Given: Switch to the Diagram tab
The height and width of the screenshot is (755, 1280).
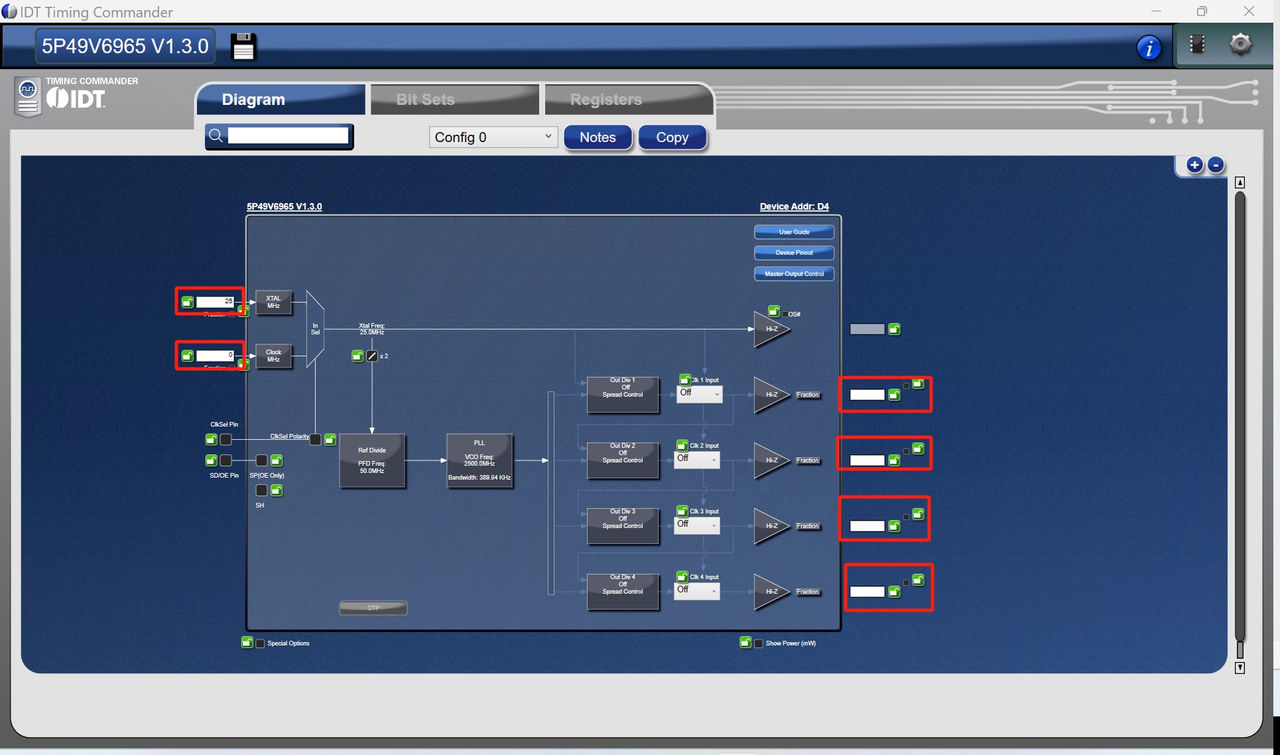Looking at the screenshot, I should [x=280, y=99].
